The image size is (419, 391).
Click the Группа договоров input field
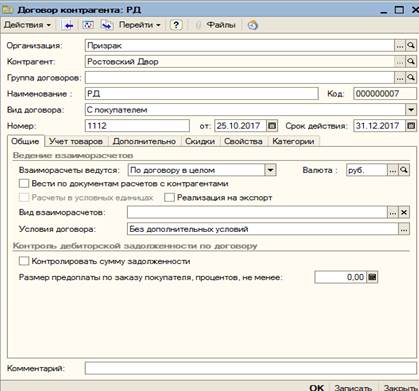tap(240, 77)
